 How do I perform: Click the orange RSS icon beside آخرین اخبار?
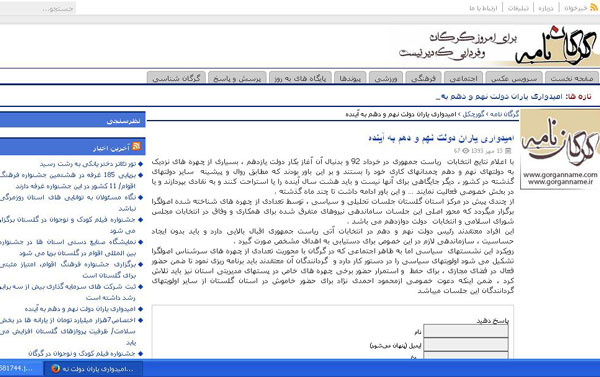pos(136,146)
